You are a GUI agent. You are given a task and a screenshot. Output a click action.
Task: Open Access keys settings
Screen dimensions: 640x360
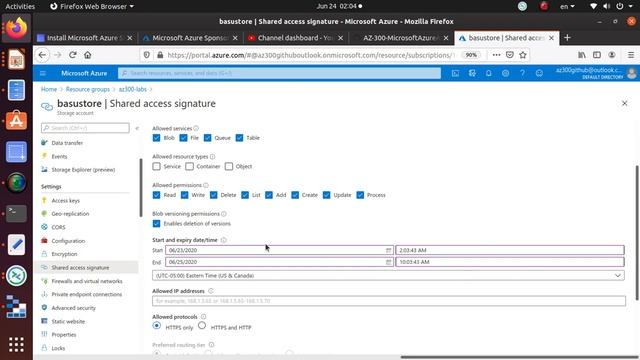66,200
